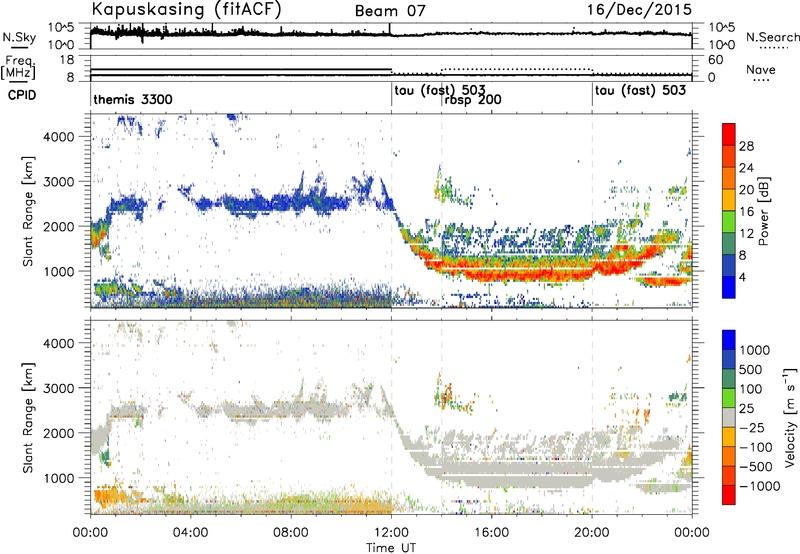Screen dimensions: 800x554
Task: Click the 'N.Sky' axis label
Action: tap(19, 37)
